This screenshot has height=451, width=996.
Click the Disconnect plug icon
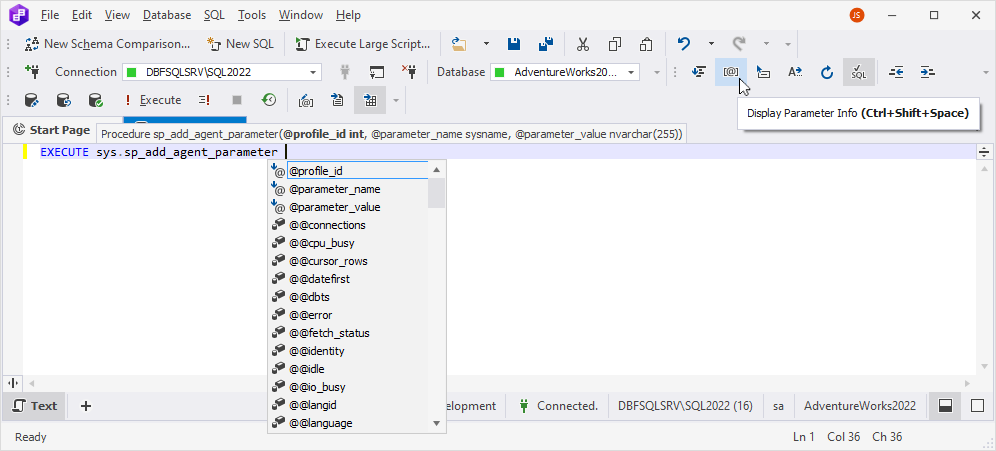click(x=408, y=72)
